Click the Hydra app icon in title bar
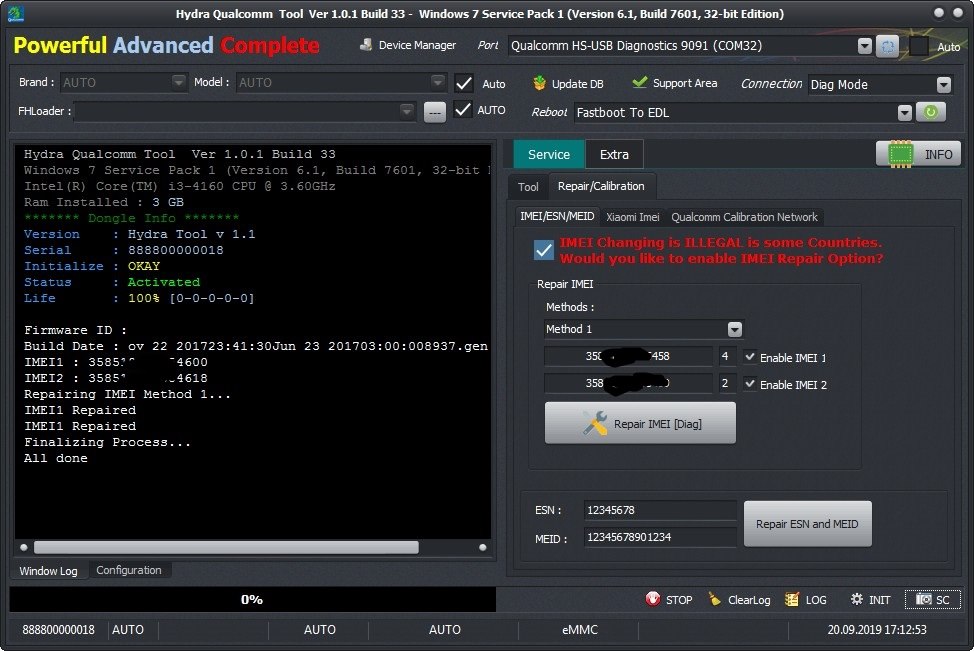 point(16,14)
